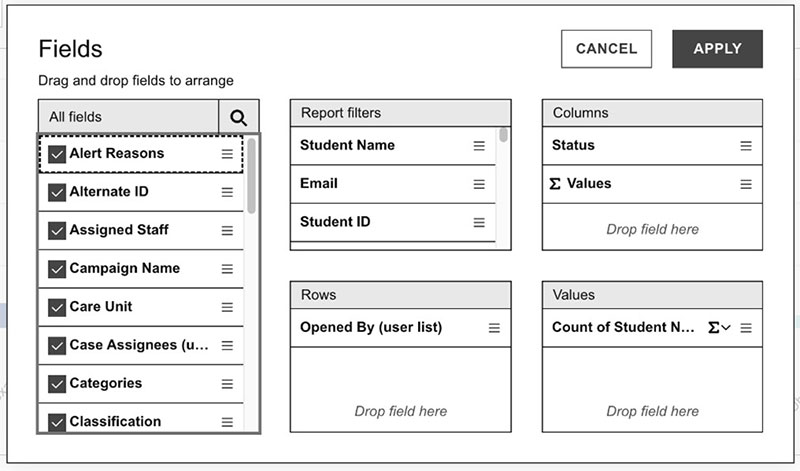Click the 'Alternate ID' field name
The image size is (800, 471).
(x=109, y=191)
